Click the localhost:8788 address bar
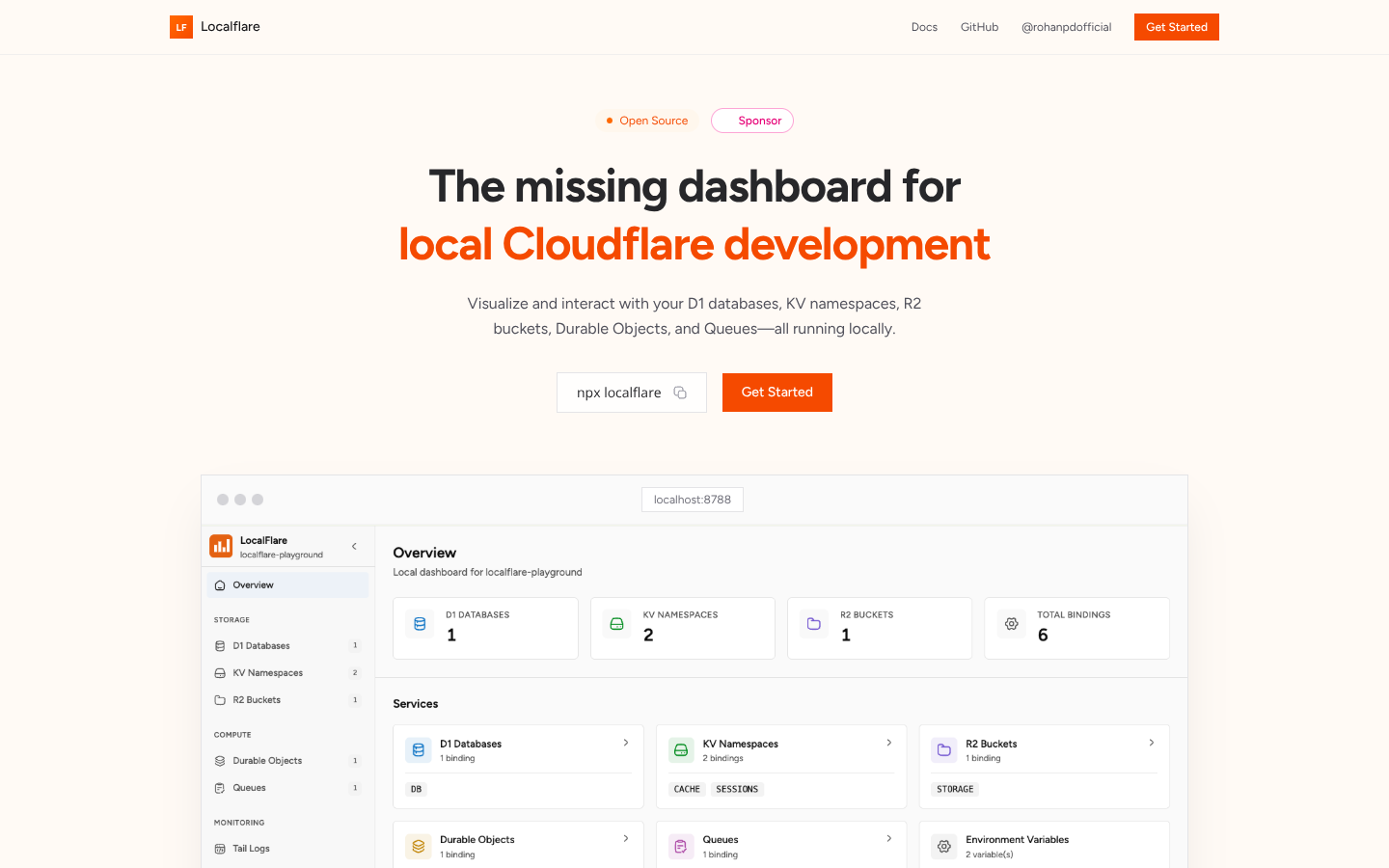This screenshot has width=1389, height=868. click(692, 500)
